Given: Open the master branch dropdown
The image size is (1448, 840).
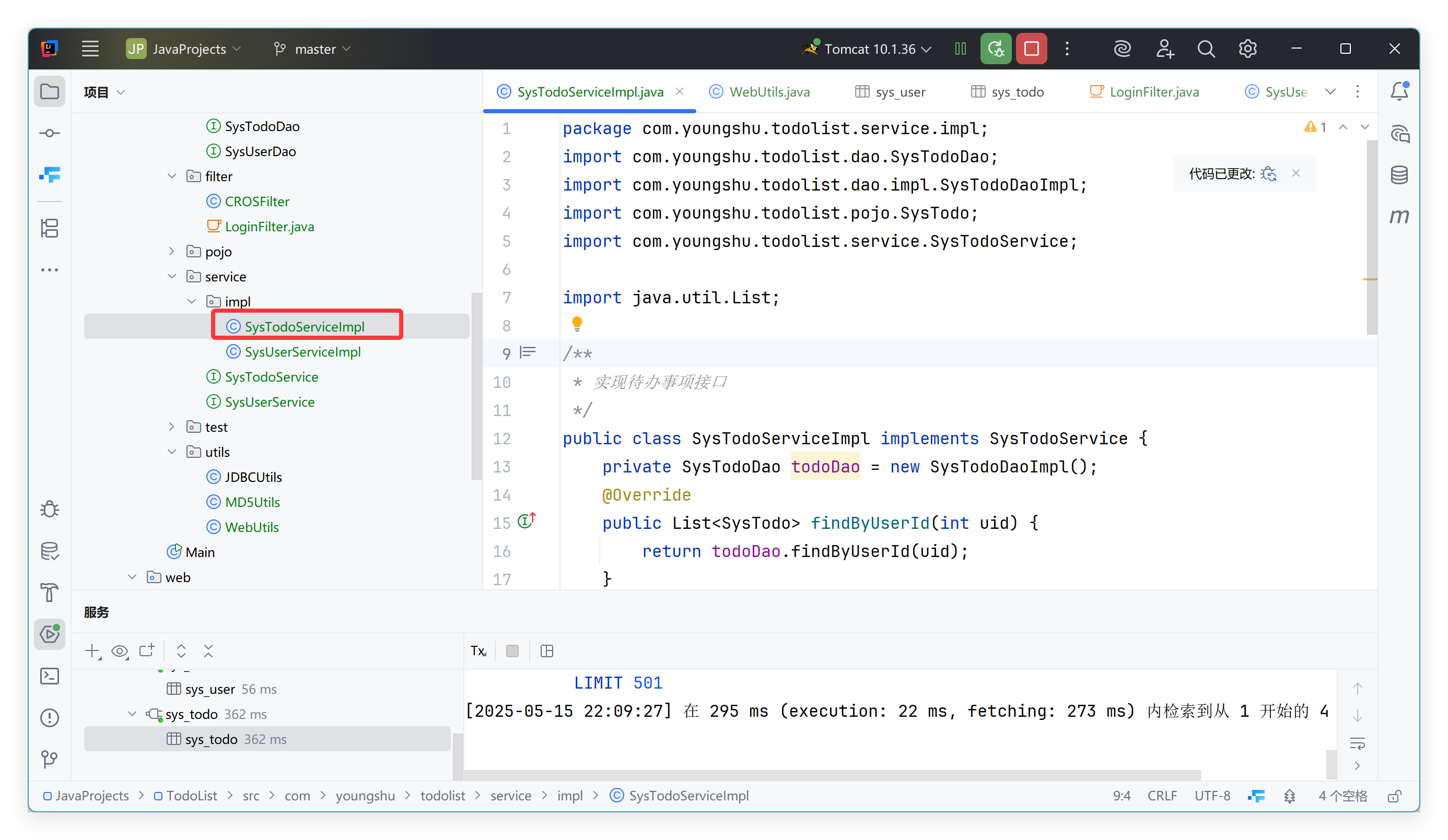Looking at the screenshot, I should pyautogui.click(x=312, y=49).
